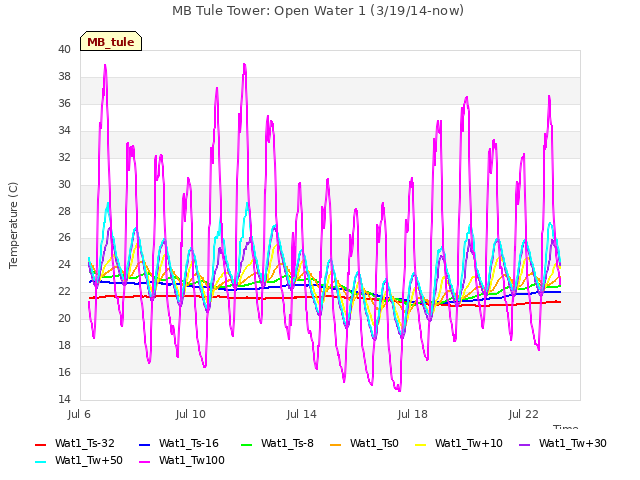Click the 22 y-axis tick label
Image resolution: width=640 pixels, height=480 pixels.
(x=64, y=291)
